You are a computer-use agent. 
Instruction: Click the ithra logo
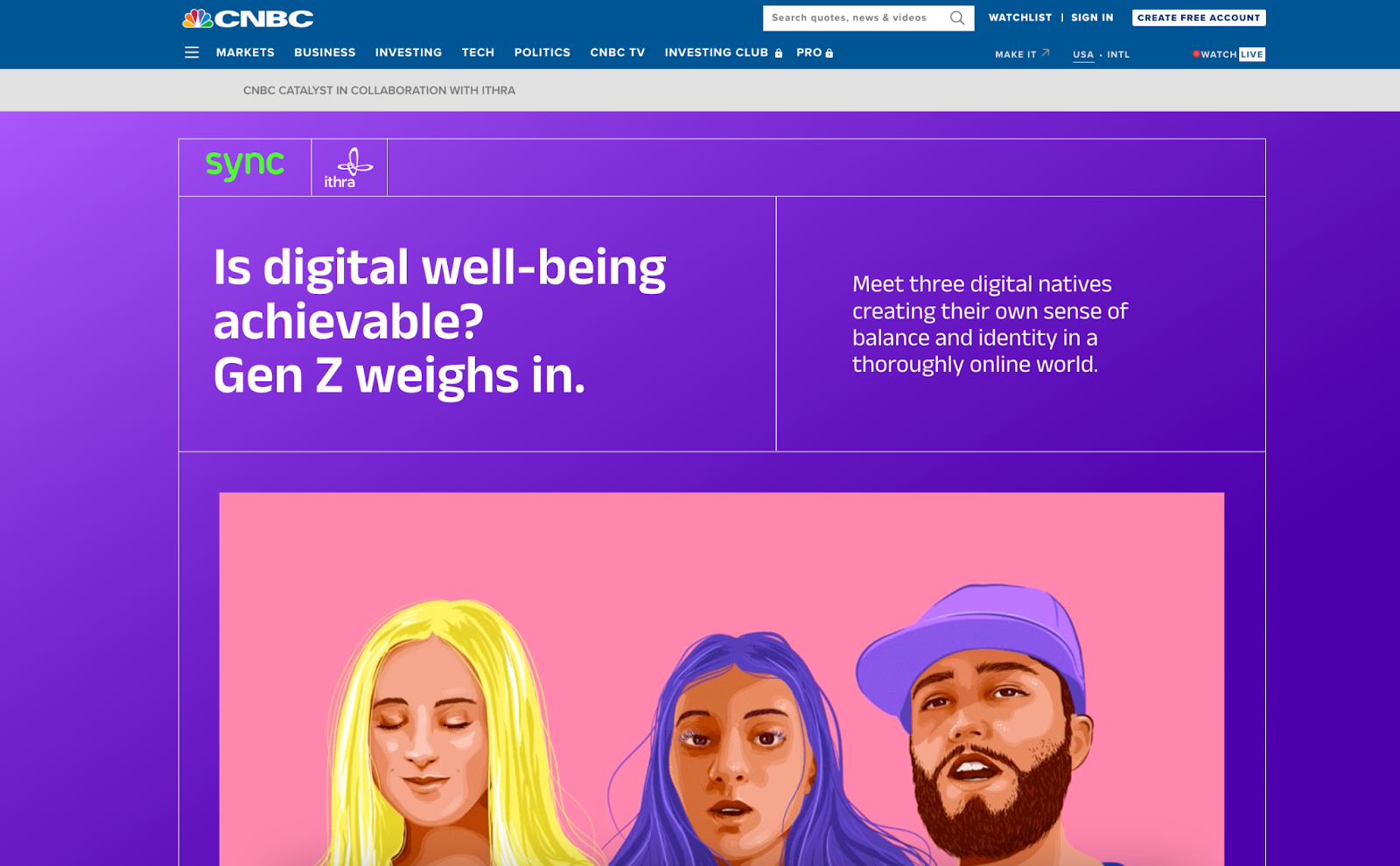pyautogui.click(x=348, y=168)
